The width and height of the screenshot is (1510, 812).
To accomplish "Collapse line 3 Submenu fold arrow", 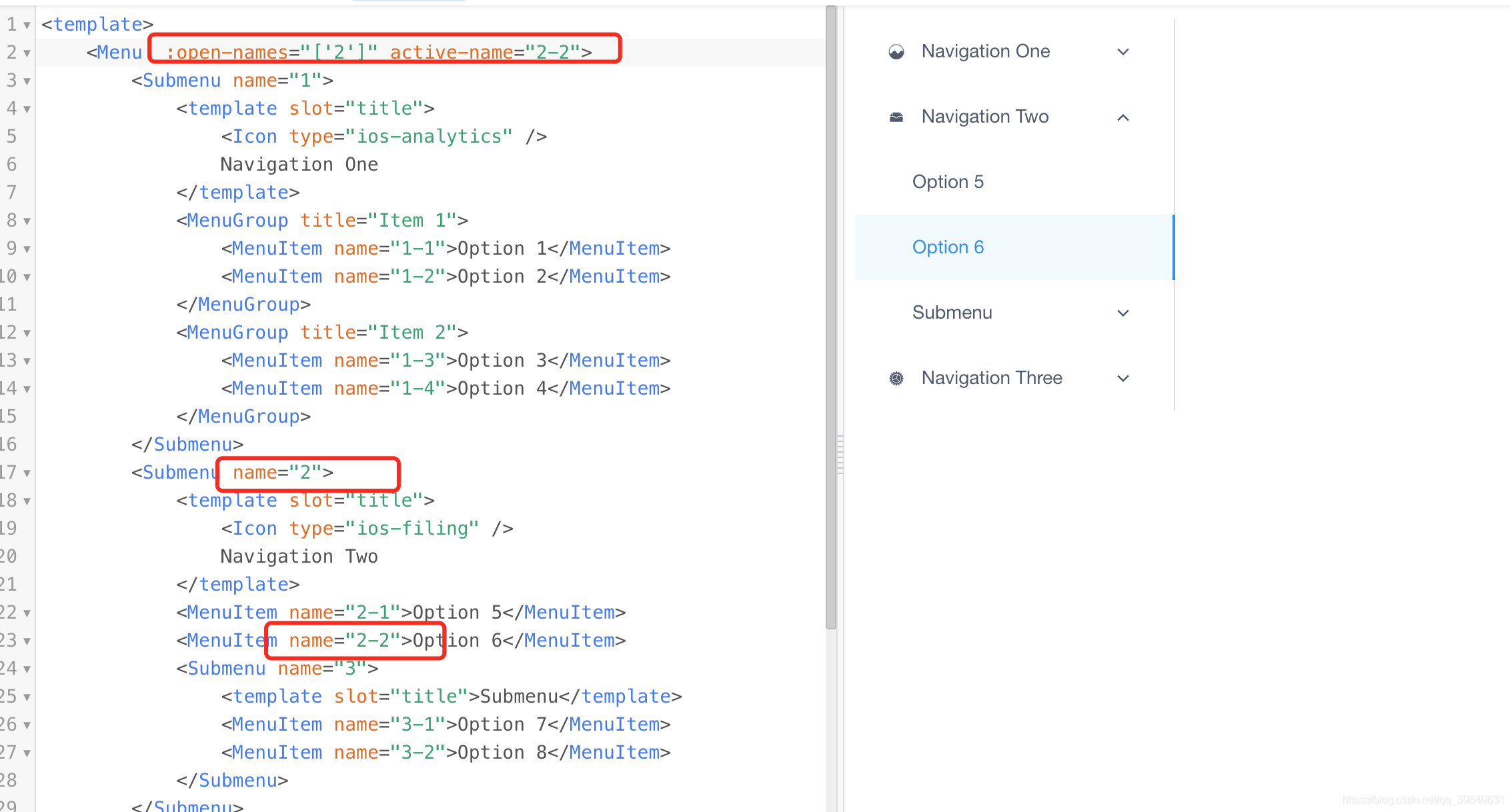I will 27,81.
